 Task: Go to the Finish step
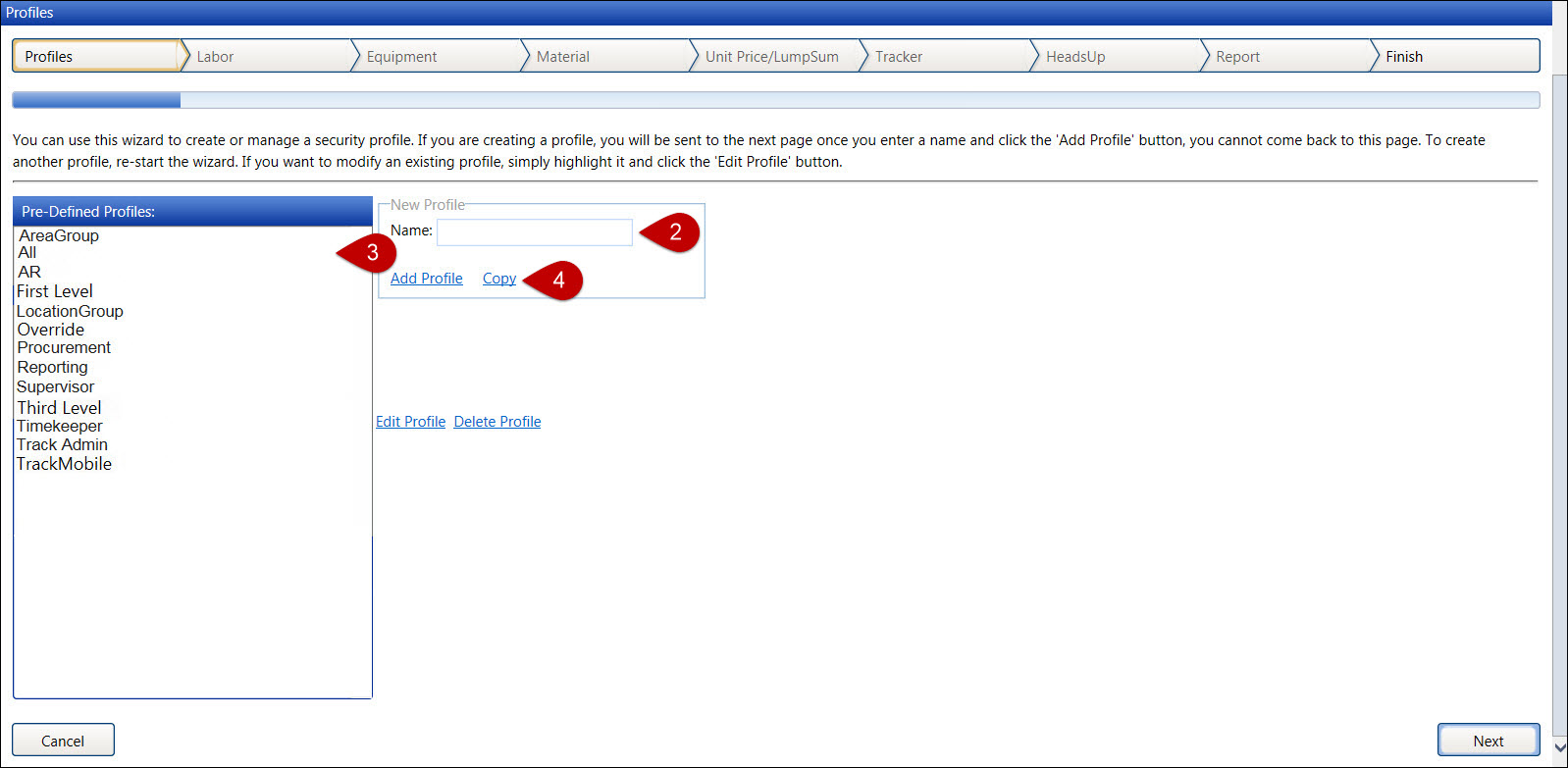[1403, 57]
